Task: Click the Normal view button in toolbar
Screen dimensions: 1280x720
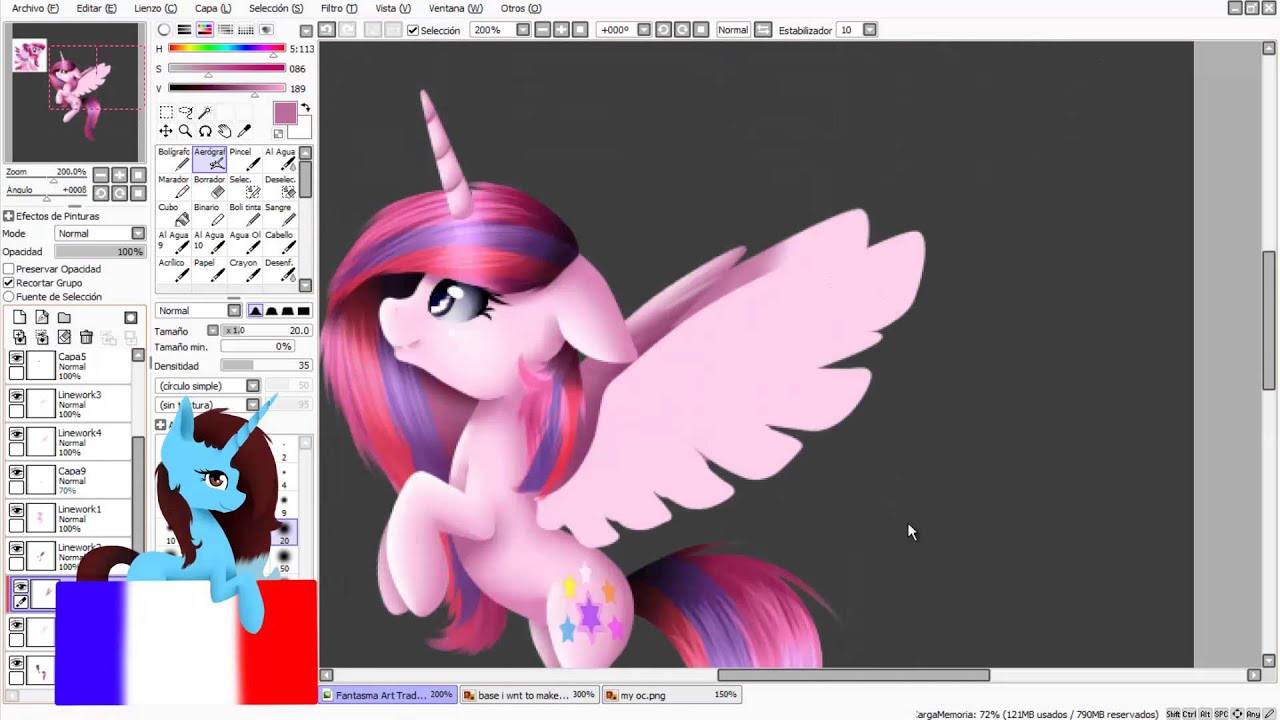Action: point(732,30)
